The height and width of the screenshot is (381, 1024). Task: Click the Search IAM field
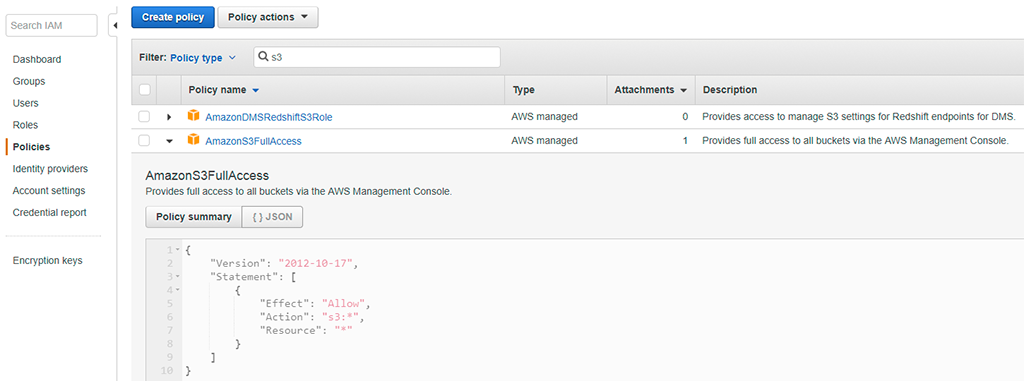pyautogui.click(x=51, y=25)
